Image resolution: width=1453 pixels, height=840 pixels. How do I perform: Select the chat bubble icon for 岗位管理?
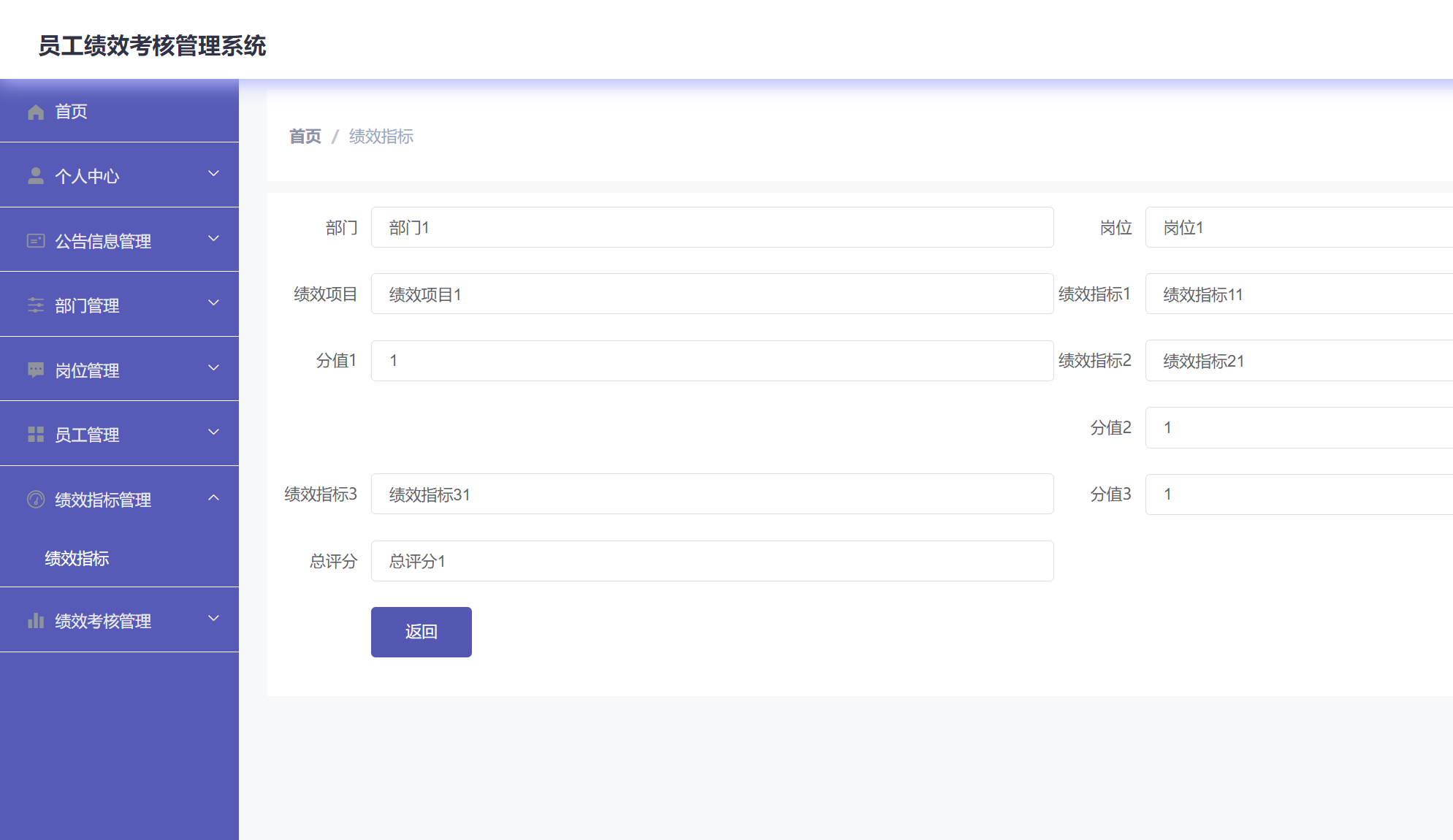pyautogui.click(x=35, y=369)
